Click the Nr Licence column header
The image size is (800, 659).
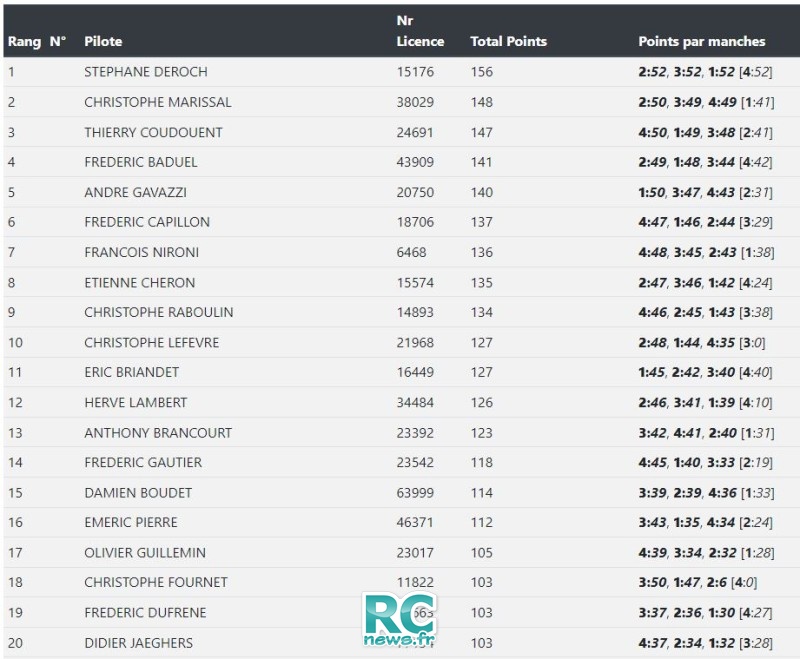pos(420,31)
